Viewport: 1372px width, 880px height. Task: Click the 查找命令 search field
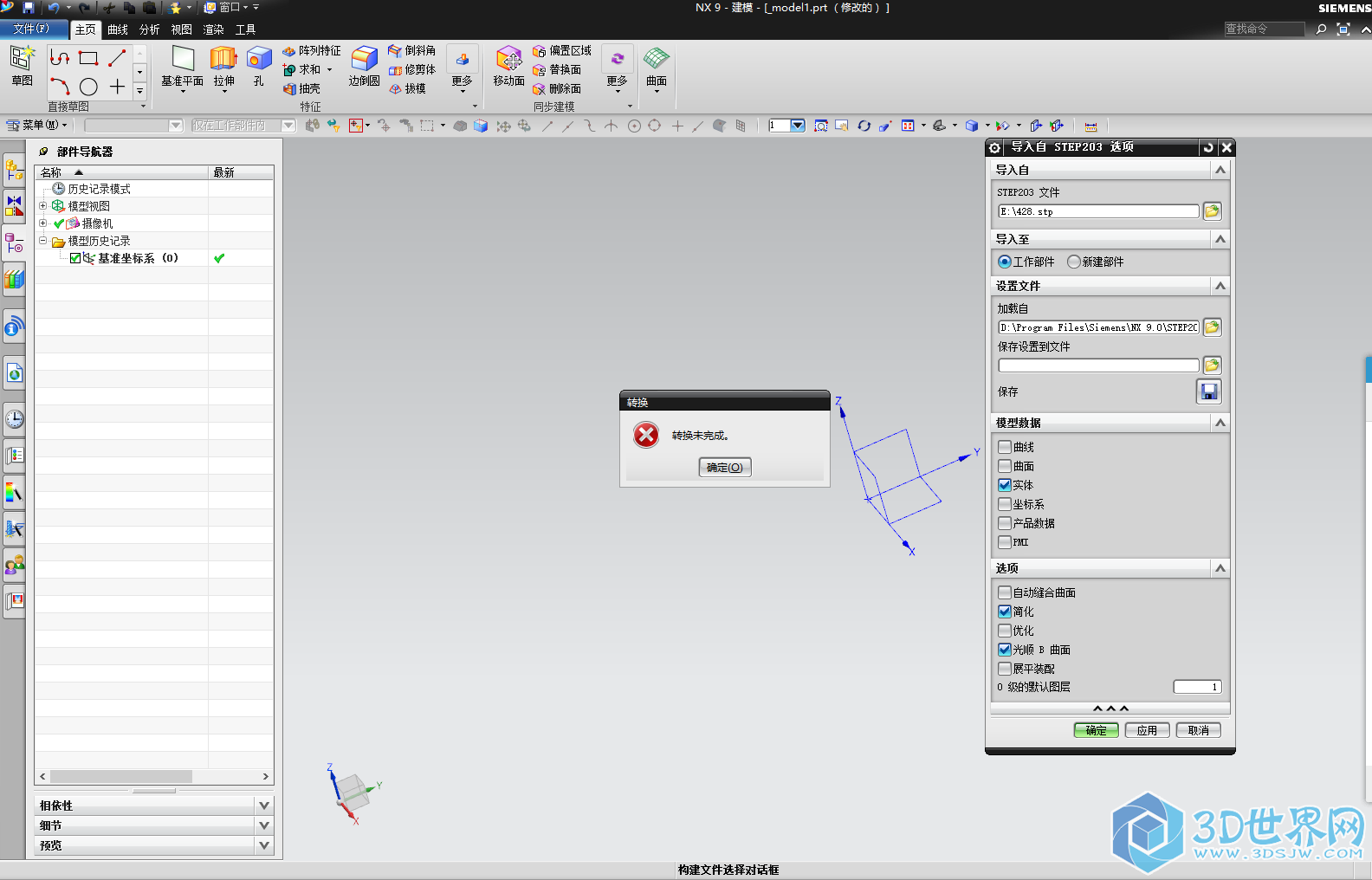1264,29
